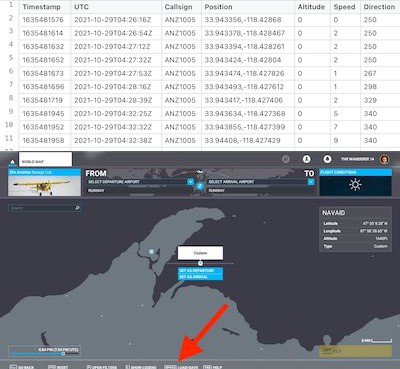The height and width of the screenshot is (369, 400).
Task: Click Reset in bottom bar
Action: 58,367
